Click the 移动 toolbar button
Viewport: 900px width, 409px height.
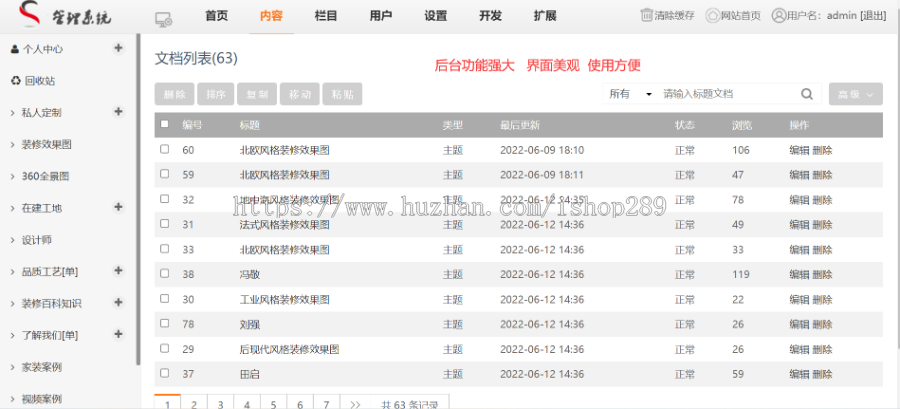tap(300, 94)
